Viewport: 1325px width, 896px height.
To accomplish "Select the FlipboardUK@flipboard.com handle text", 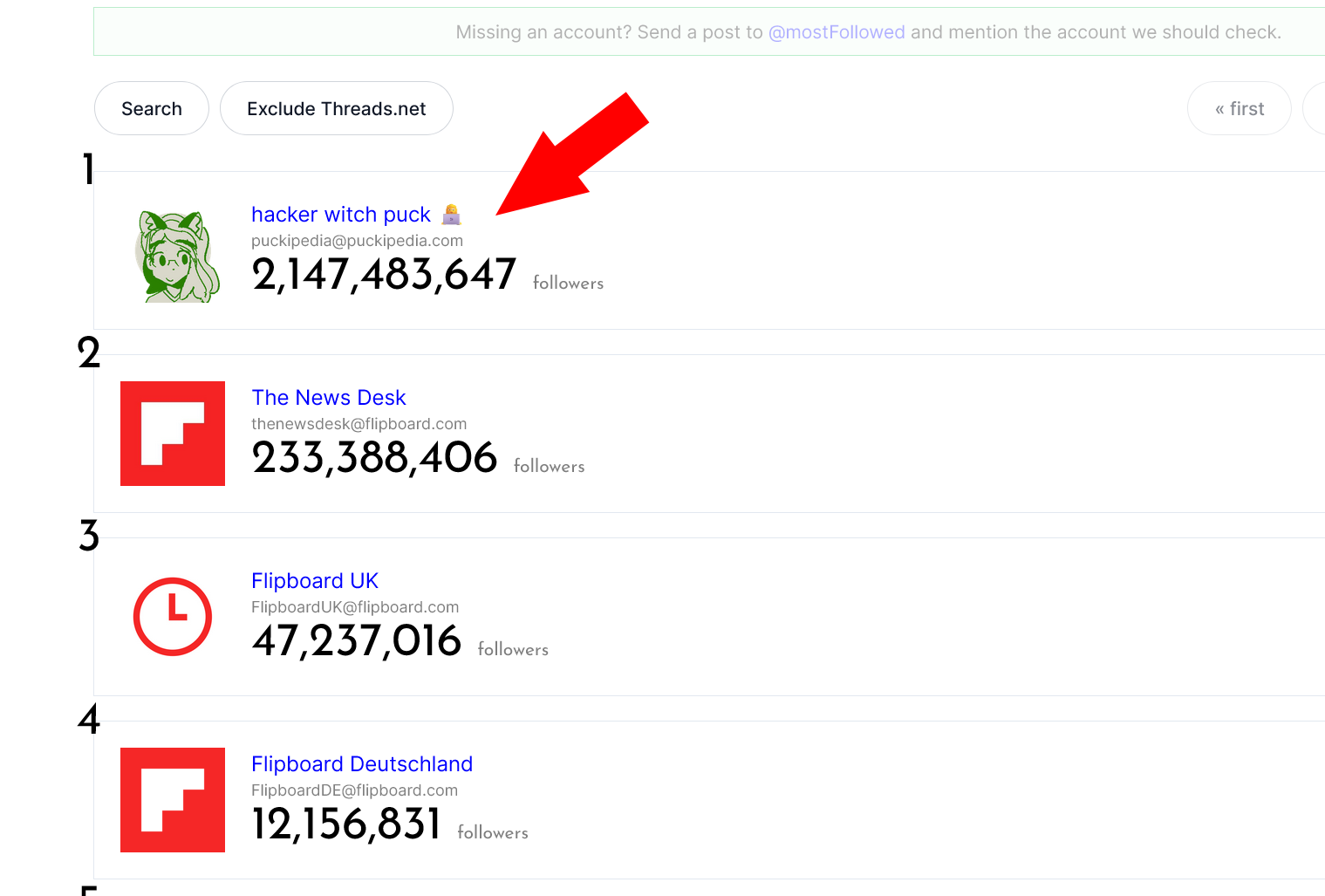I will (x=355, y=607).
